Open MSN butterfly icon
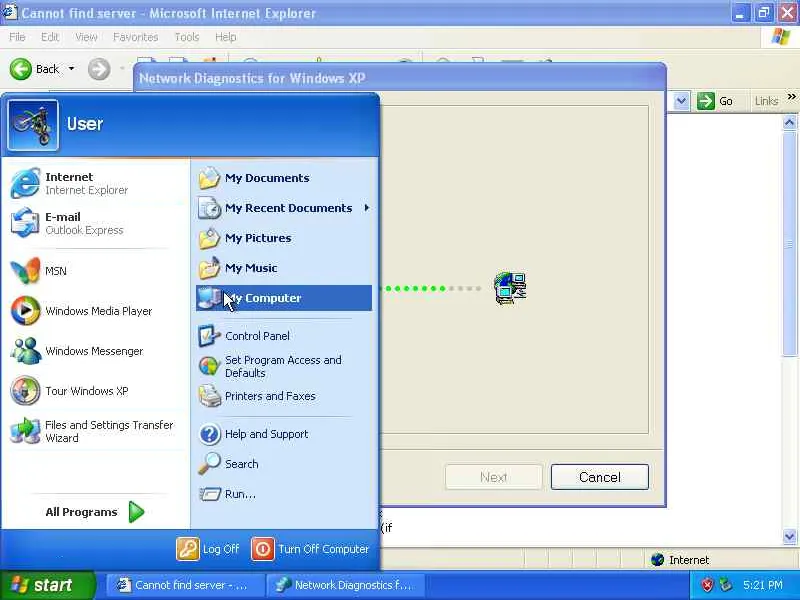The height and width of the screenshot is (600, 800). [25, 271]
